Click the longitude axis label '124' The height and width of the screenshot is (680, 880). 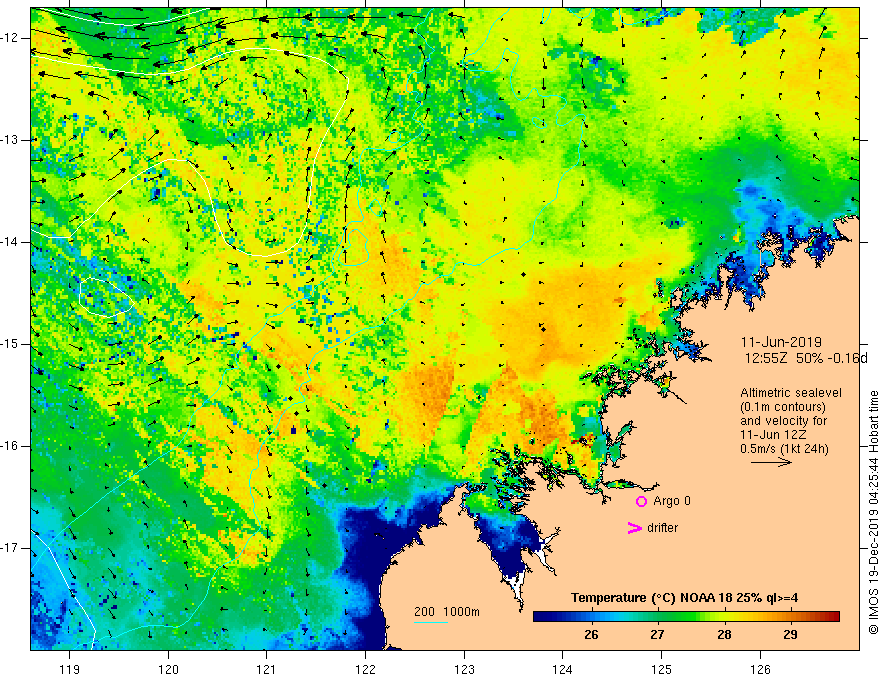coord(563,669)
